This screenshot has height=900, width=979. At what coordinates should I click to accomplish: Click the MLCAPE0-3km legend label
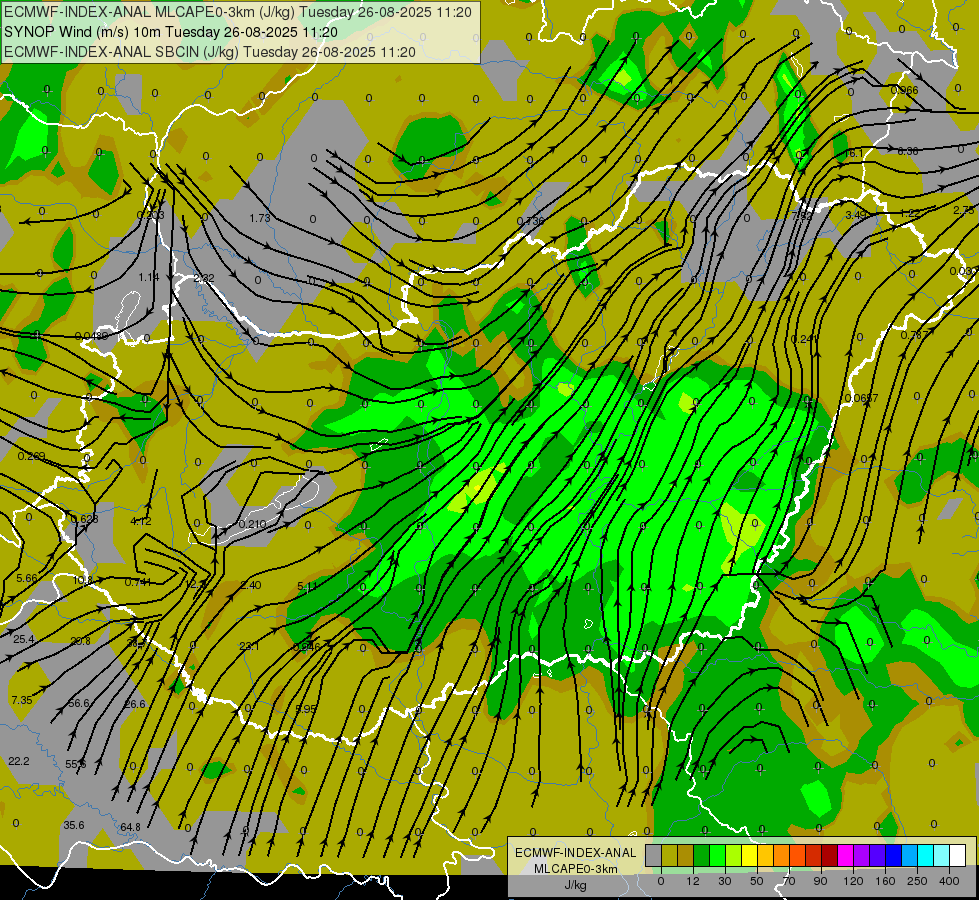coord(575,869)
